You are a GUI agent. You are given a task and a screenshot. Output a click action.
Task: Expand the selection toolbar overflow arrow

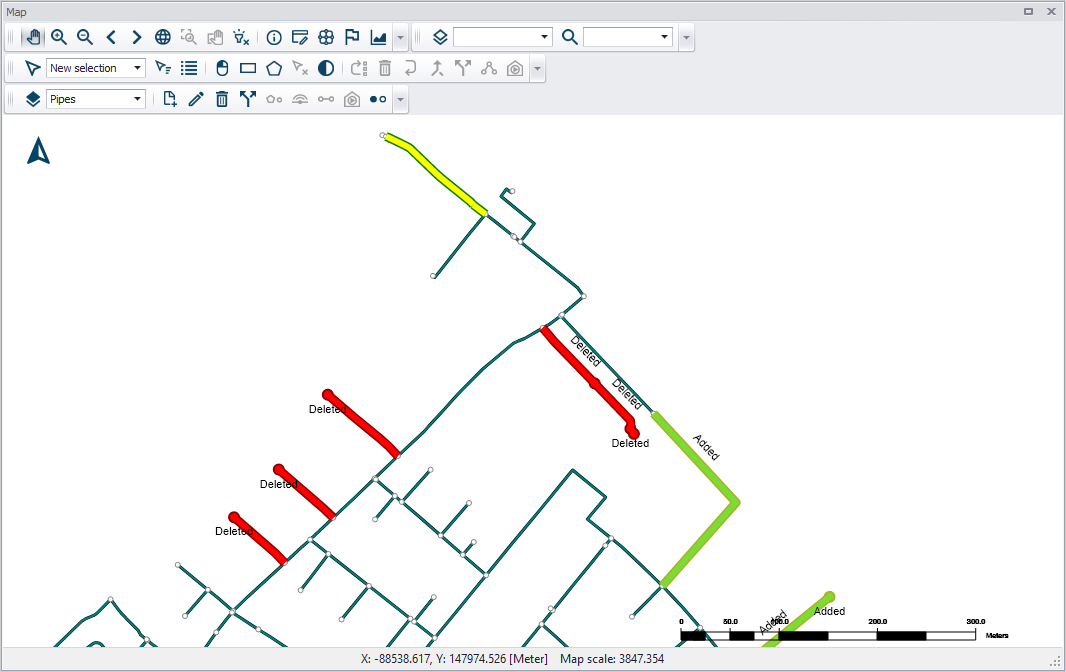tap(538, 69)
